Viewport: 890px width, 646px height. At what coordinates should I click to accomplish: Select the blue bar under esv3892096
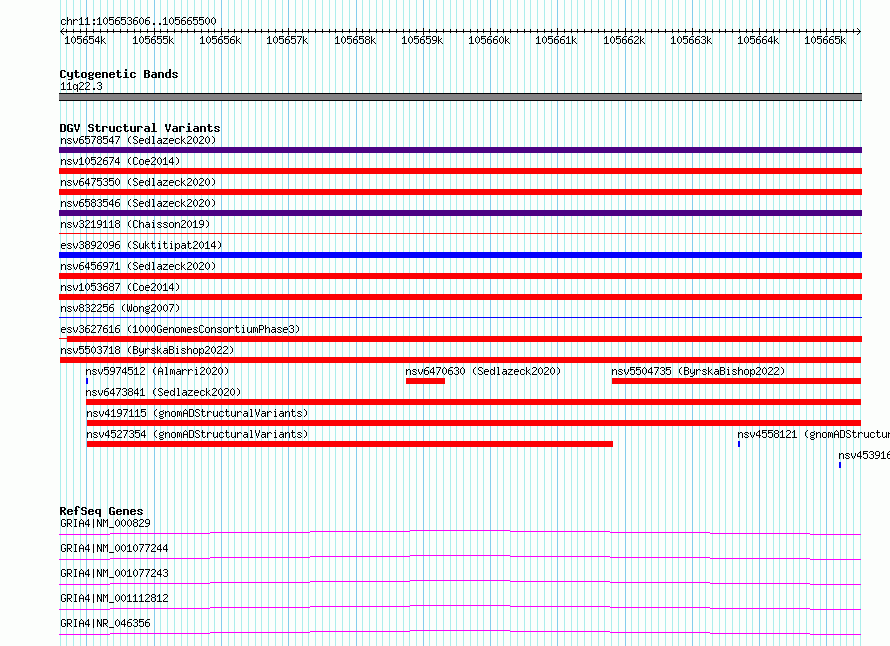[460, 255]
